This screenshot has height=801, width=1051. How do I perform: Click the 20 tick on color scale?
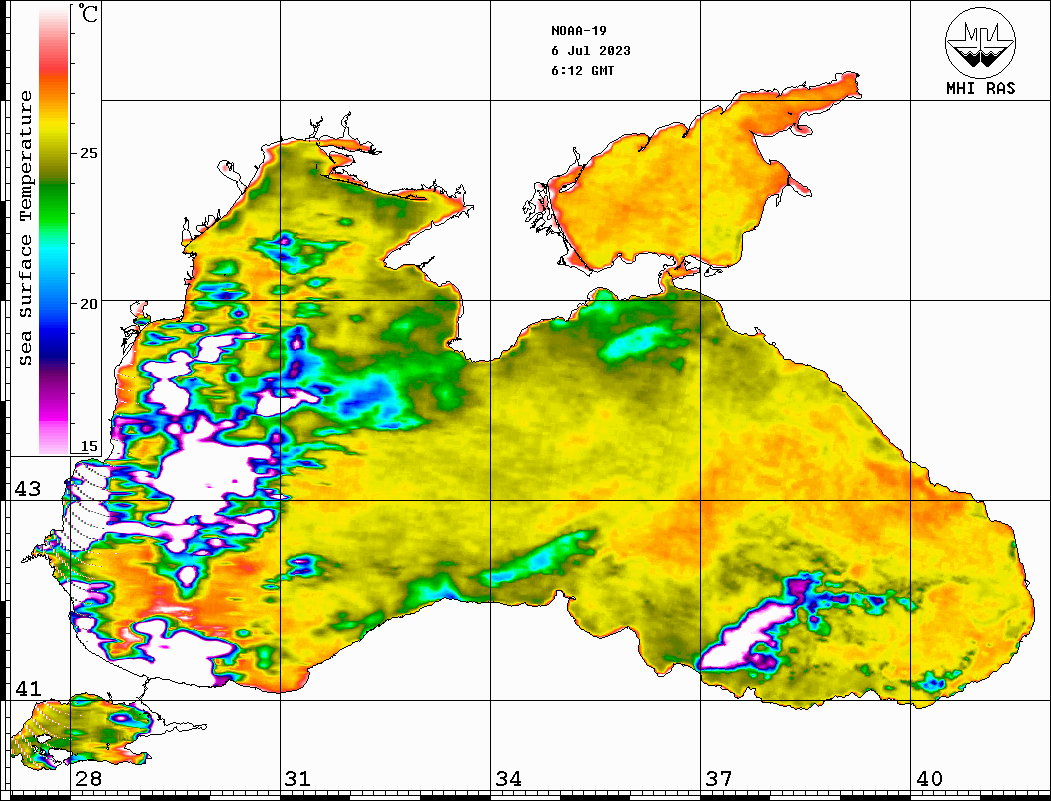pyautogui.click(x=88, y=304)
